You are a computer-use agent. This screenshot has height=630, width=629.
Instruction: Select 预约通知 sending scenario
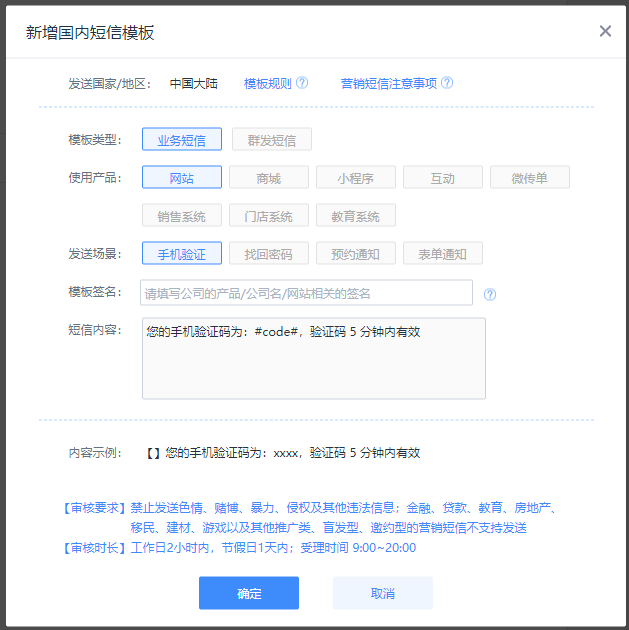click(x=355, y=254)
